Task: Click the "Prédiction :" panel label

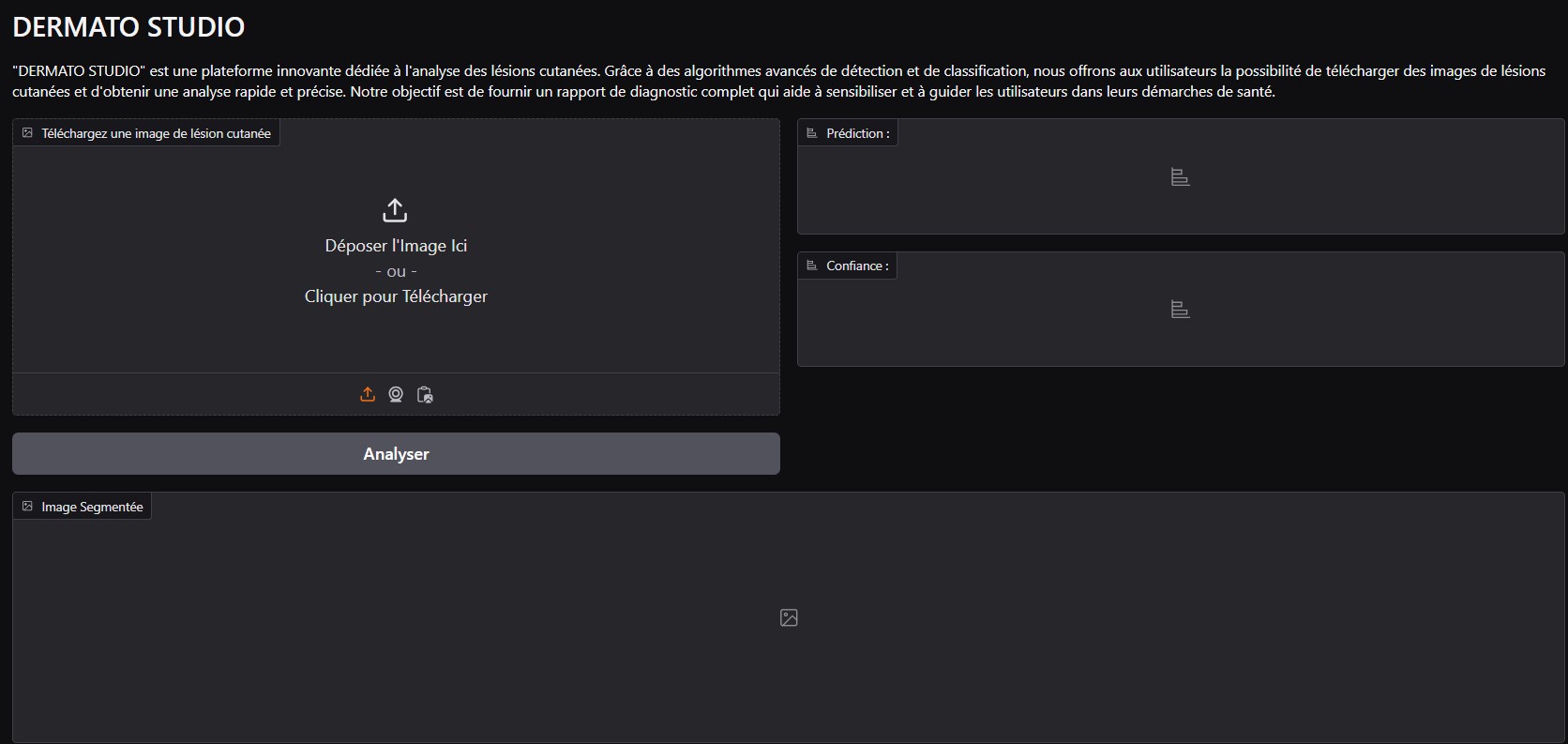Action: point(857,133)
